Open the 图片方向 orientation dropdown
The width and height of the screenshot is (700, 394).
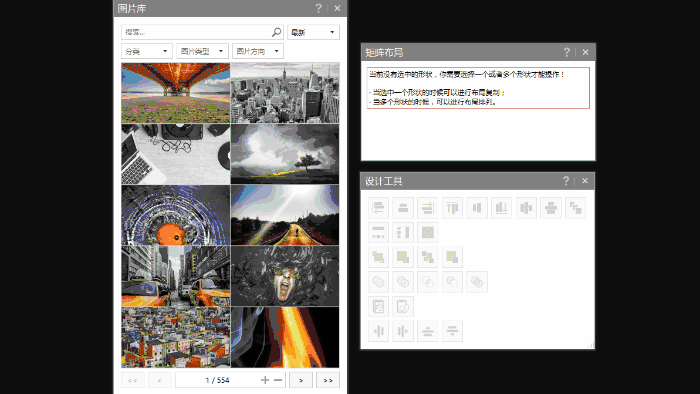tap(258, 51)
